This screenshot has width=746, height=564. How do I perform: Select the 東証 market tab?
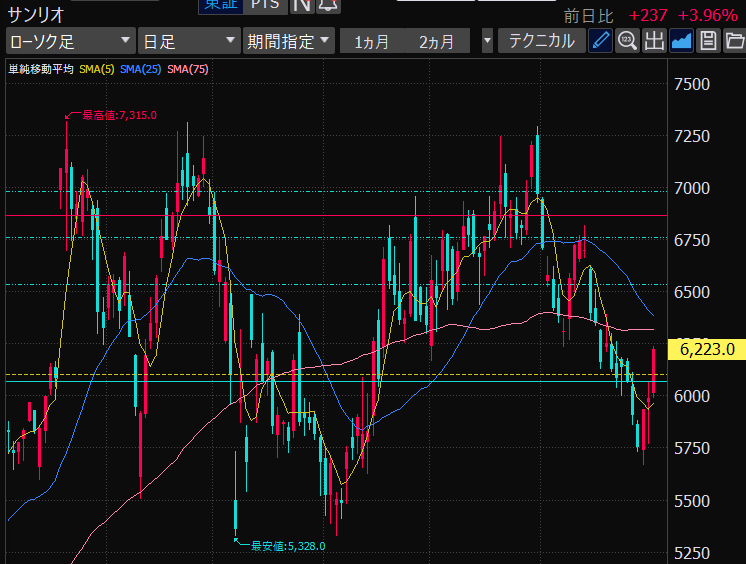221,6
